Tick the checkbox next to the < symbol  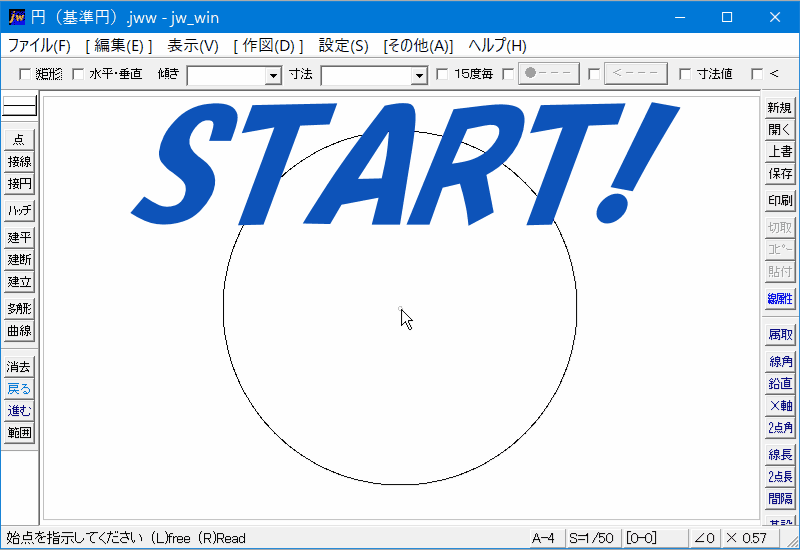pyautogui.click(x=757, y=74)
